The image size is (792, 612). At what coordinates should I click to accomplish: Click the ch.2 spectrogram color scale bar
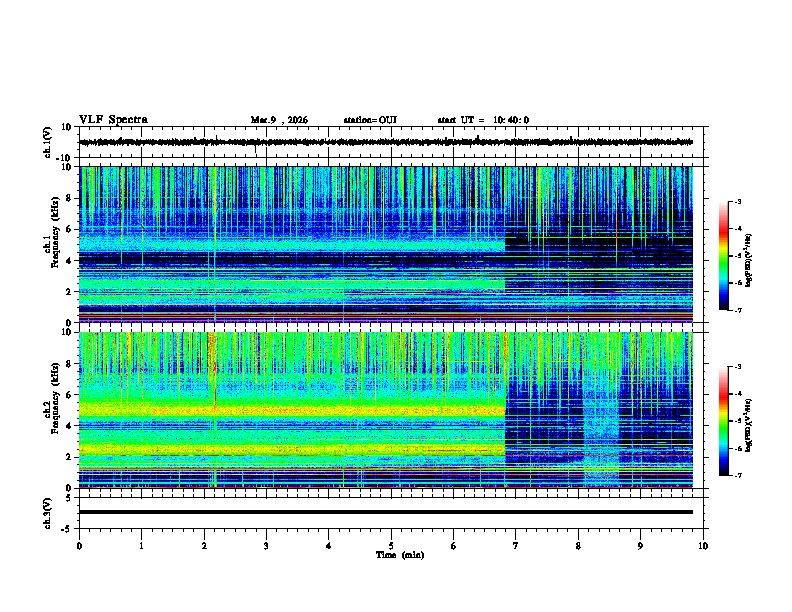723,421
